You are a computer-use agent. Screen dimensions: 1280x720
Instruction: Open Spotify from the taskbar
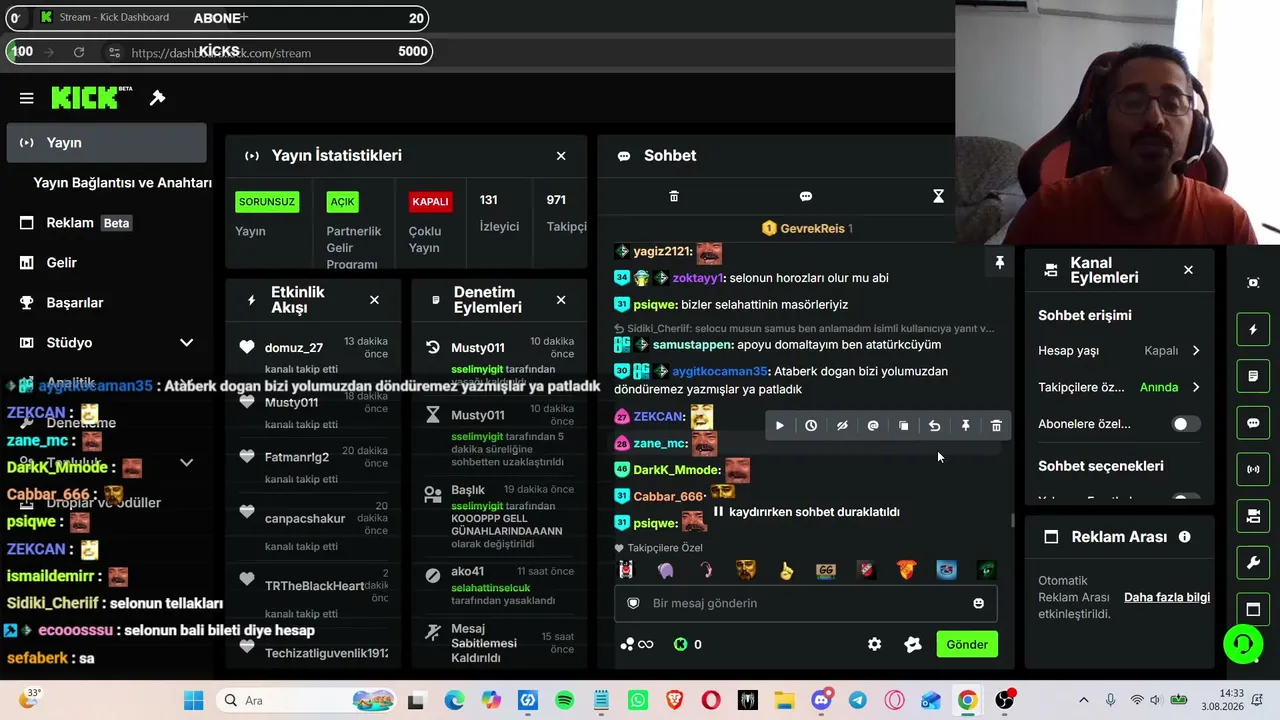pos(564,700)
